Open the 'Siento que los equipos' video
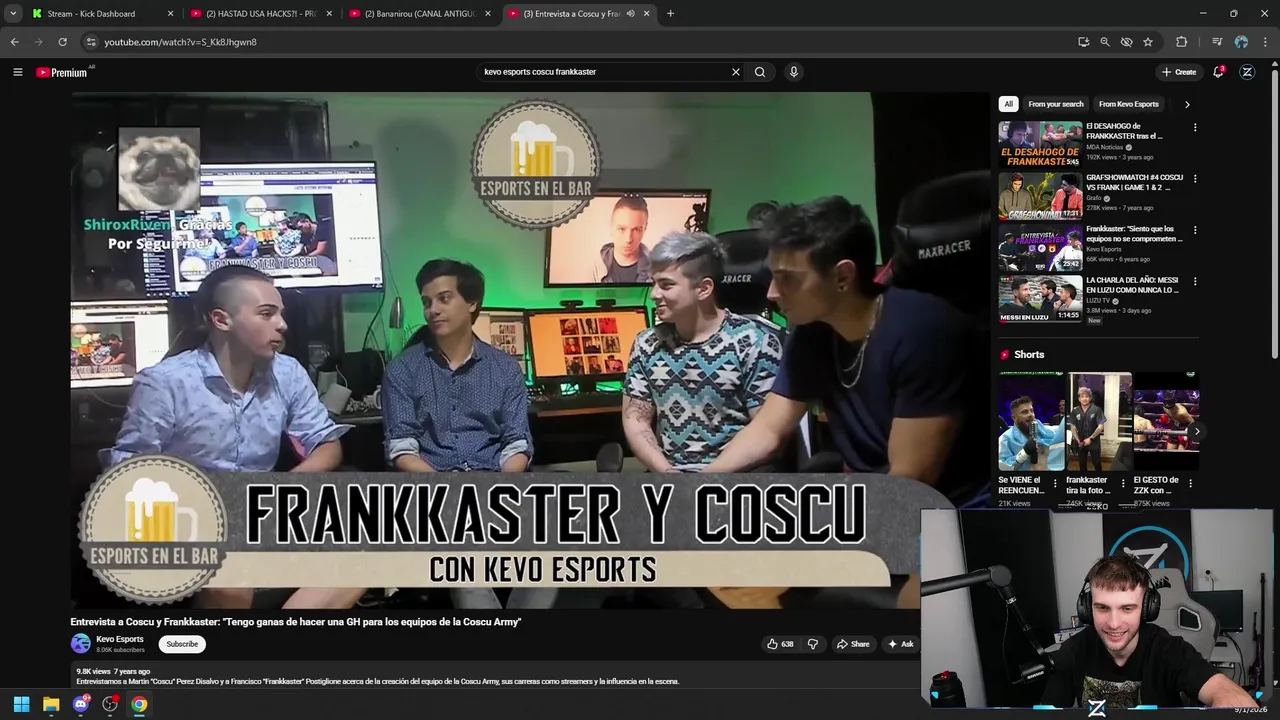The width and height of the screenshot is (1280, 720). [x=1040, y=247]
